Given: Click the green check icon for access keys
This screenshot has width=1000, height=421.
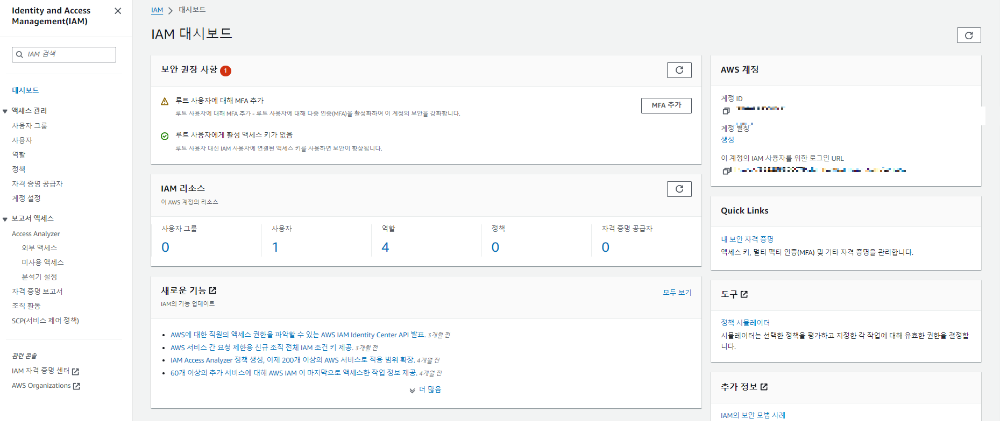Looking at the screenshot, I should click(164, 136).
